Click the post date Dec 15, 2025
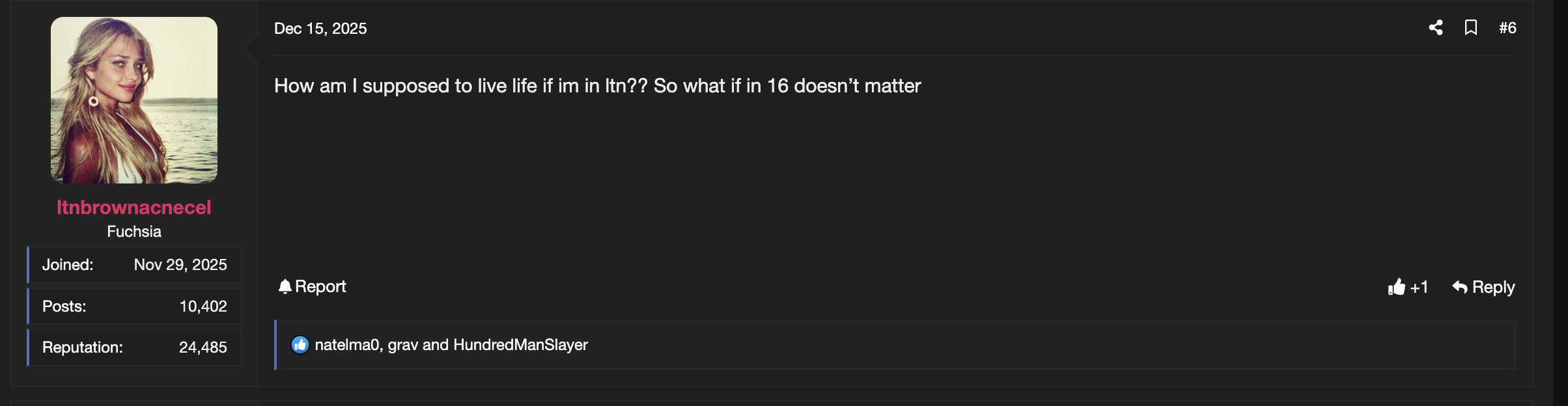Screen dimensions: 1568x406 click(x=320, y=28)
